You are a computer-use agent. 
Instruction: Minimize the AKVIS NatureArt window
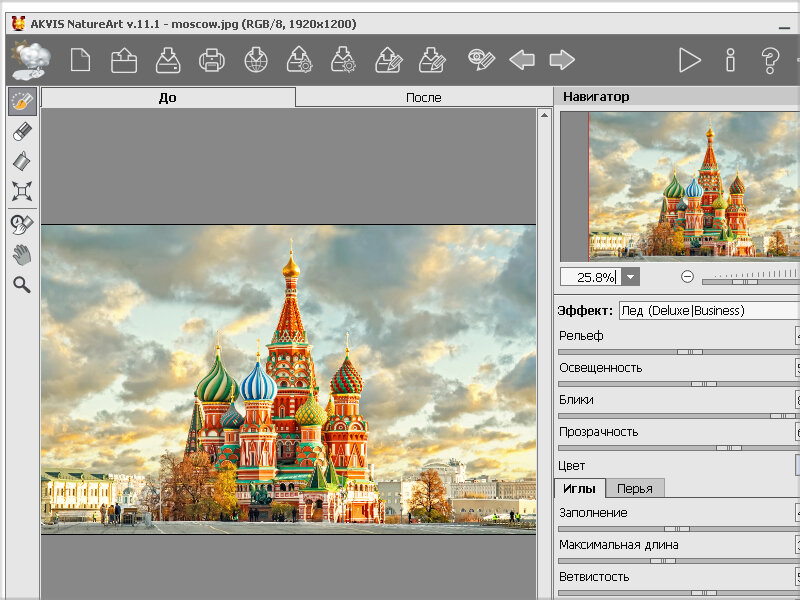(x=785, y=26)
